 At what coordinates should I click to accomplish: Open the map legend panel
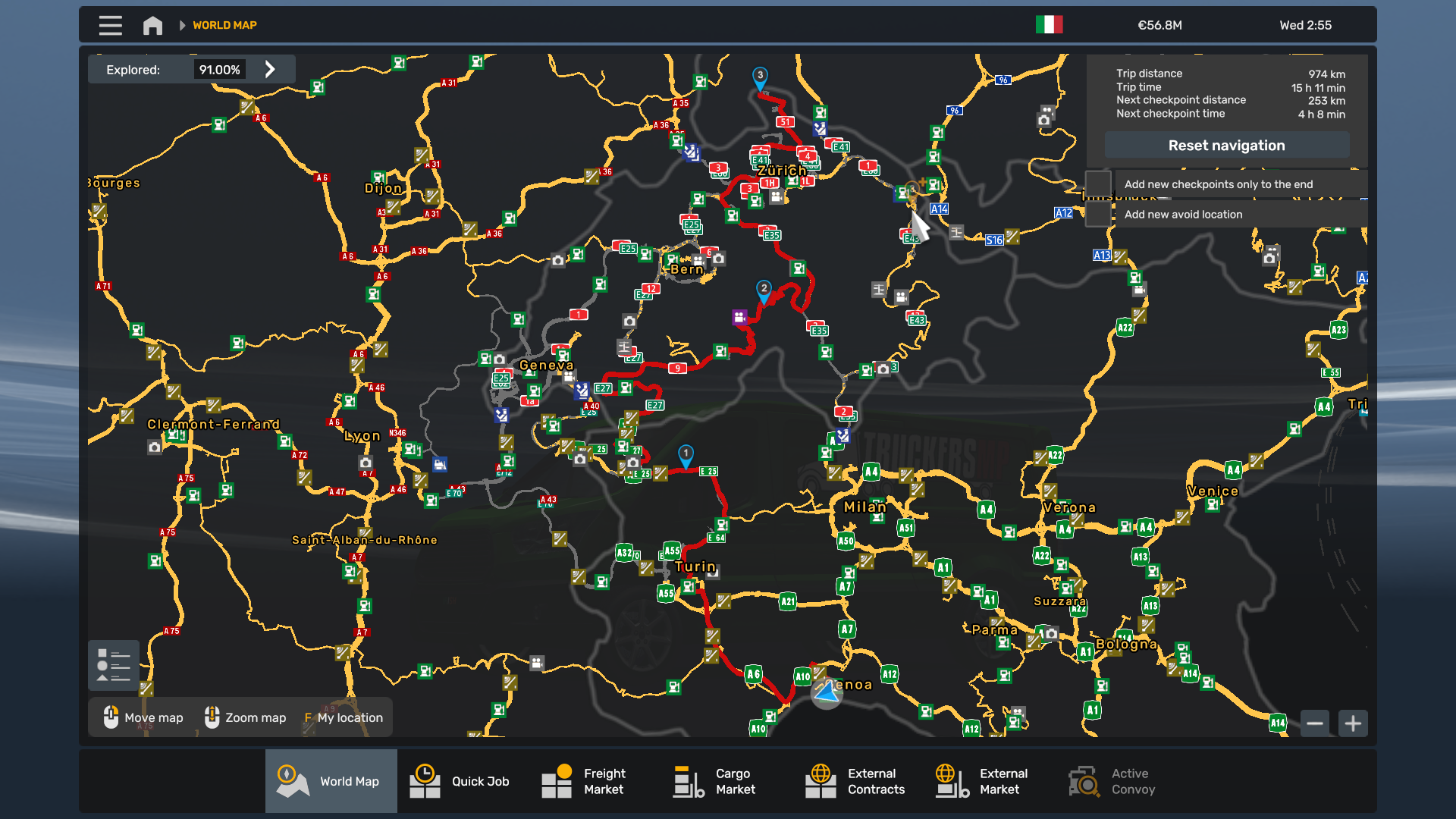click(114, 665)
